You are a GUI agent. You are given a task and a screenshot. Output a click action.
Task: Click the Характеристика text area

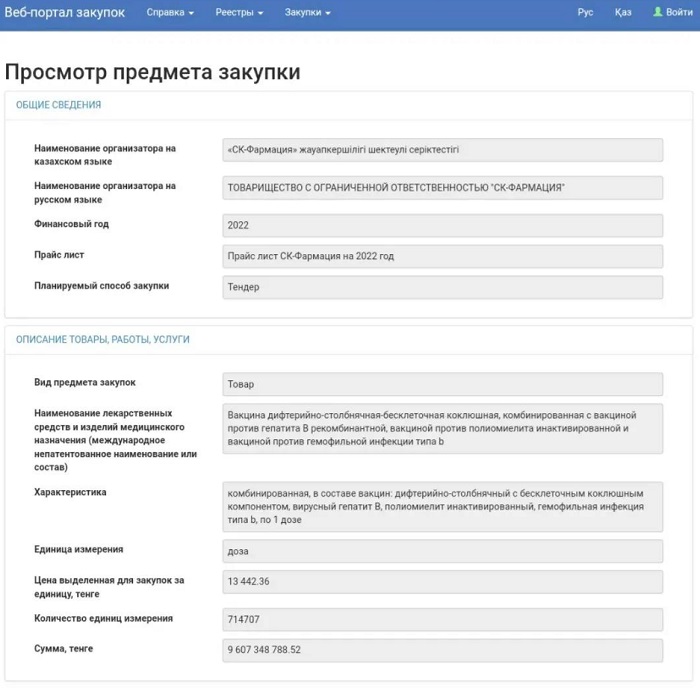(x=443, y=507)
